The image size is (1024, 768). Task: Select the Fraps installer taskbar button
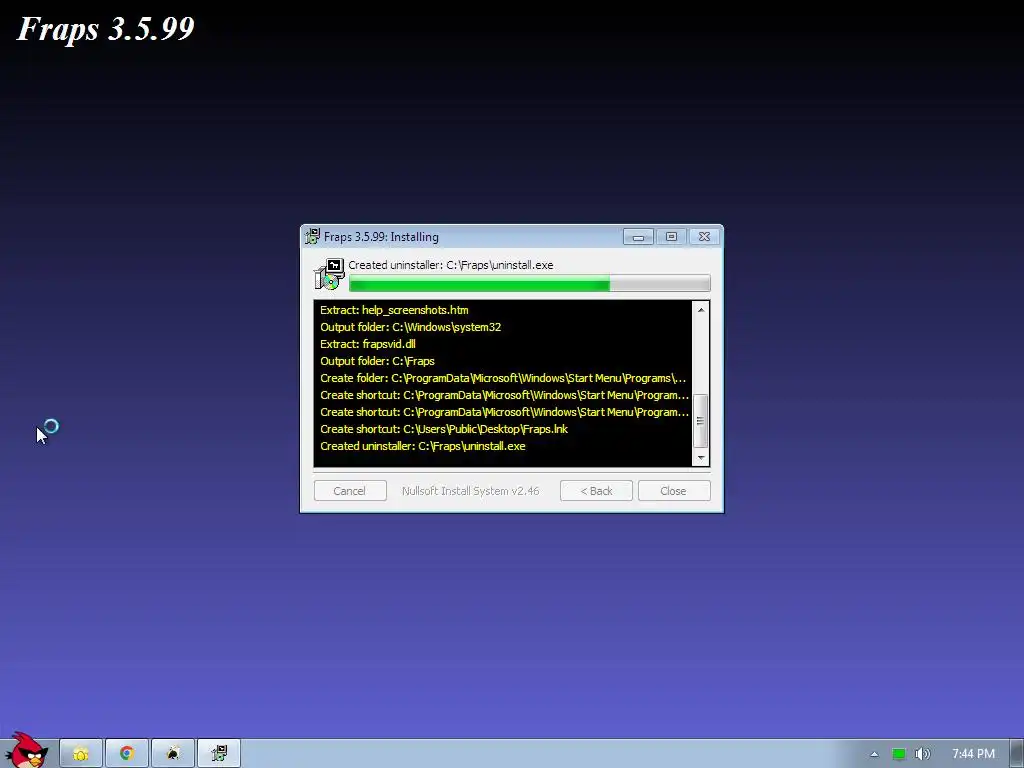[x=219, y=754]
